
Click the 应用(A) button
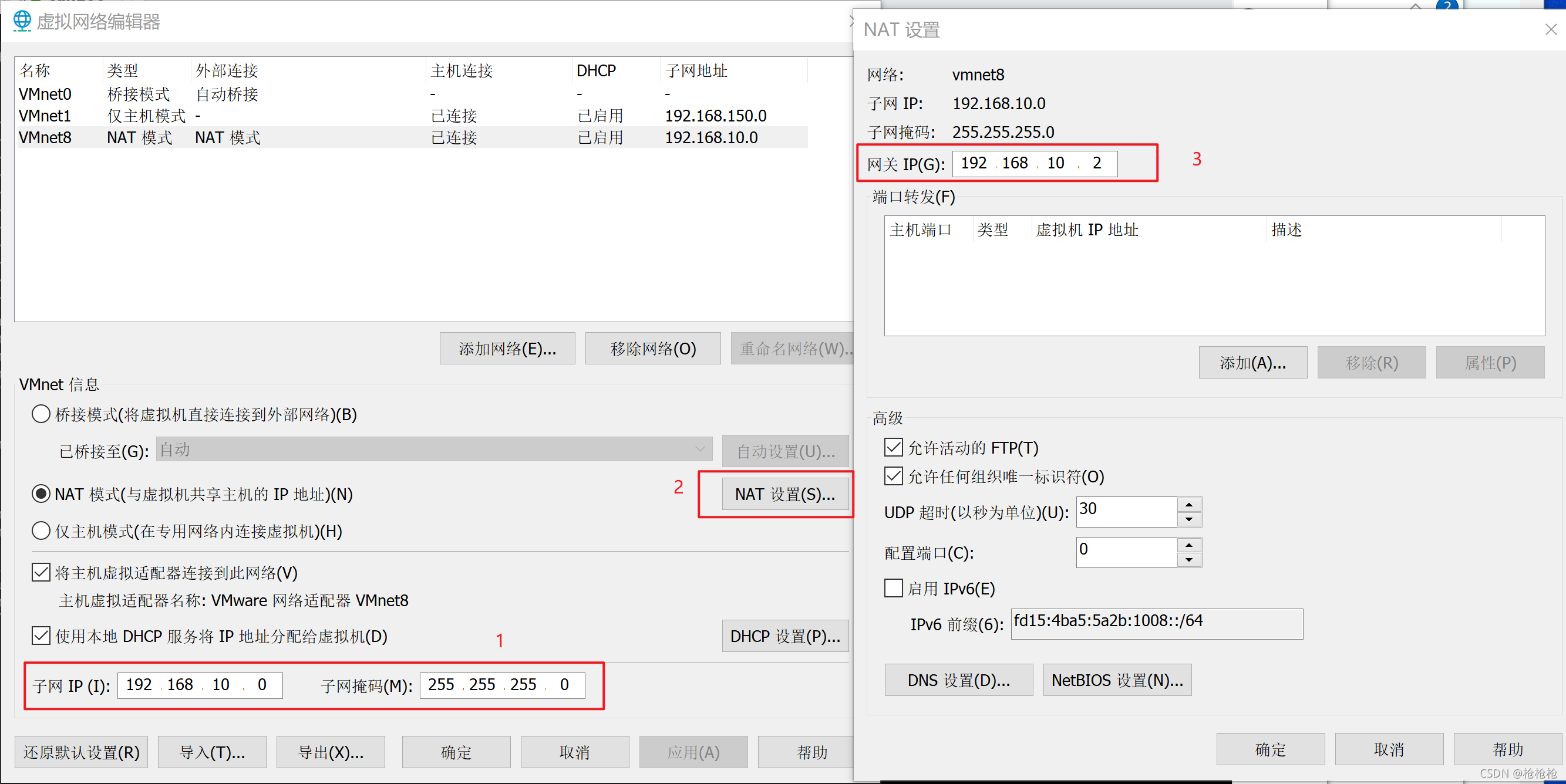tap(693, 752)
